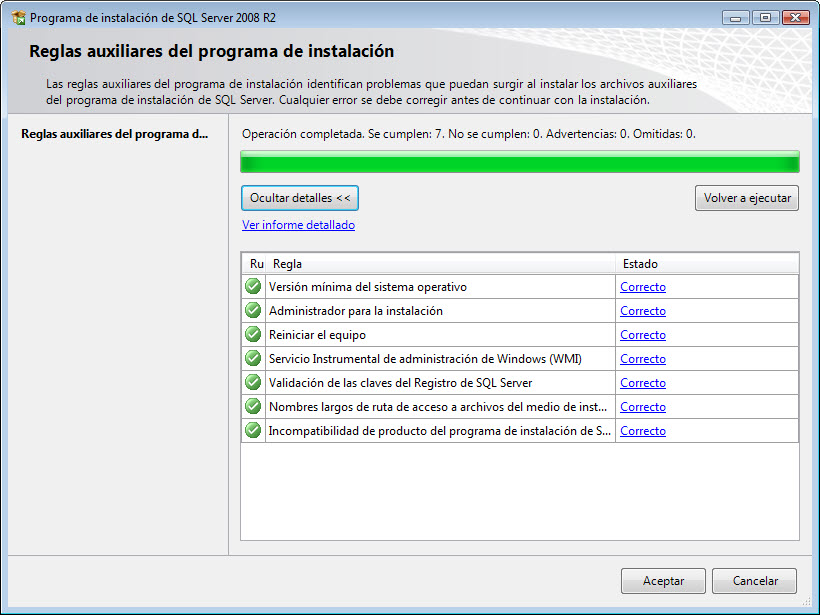The width and height of the screenshot is (820, 615).
Task: Click the Regla column header
Action: pos(440,264)
